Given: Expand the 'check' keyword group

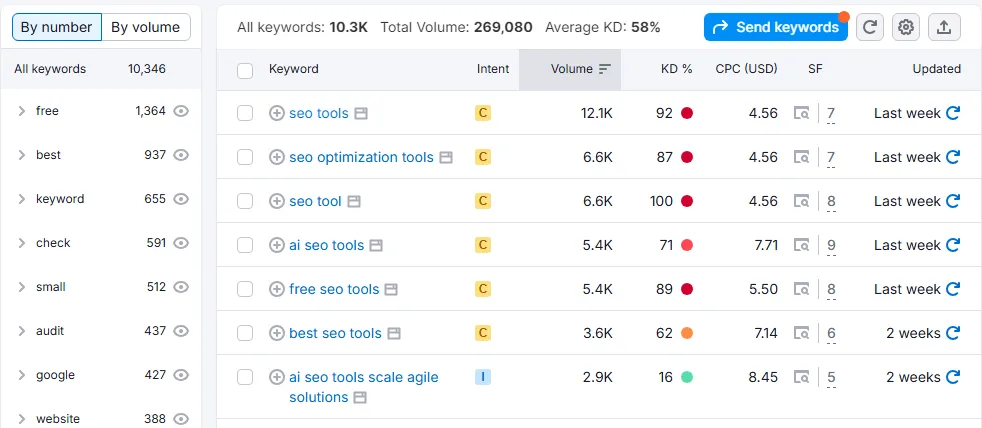Looking at the screenshot, I should coord(22,243).
